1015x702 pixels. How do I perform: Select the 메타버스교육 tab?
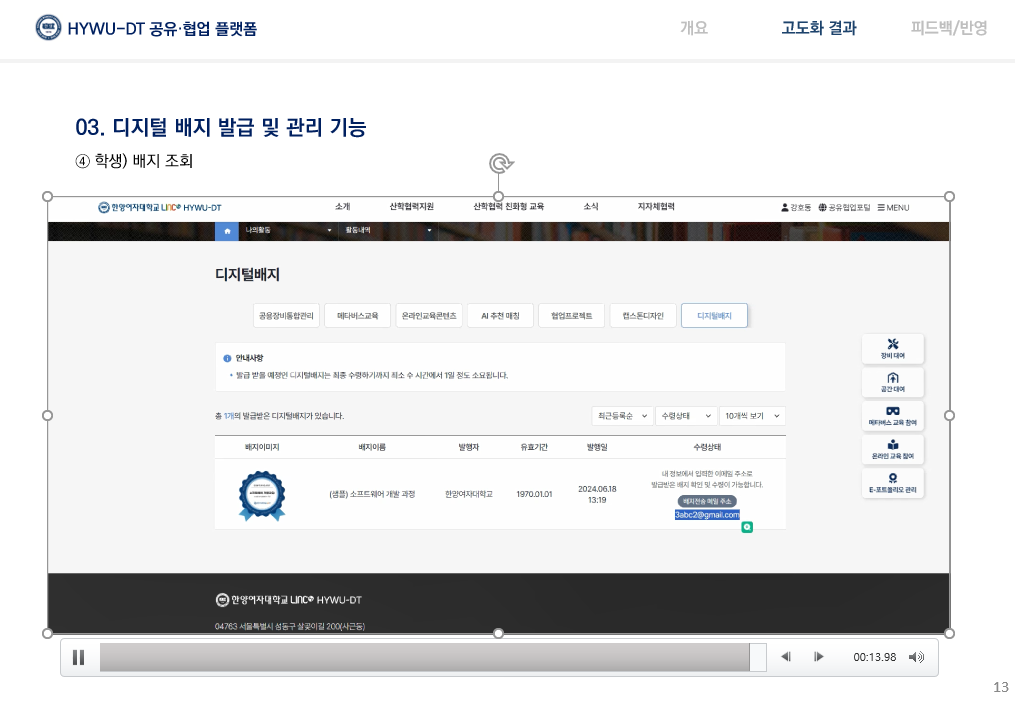[x=357, y=316]
